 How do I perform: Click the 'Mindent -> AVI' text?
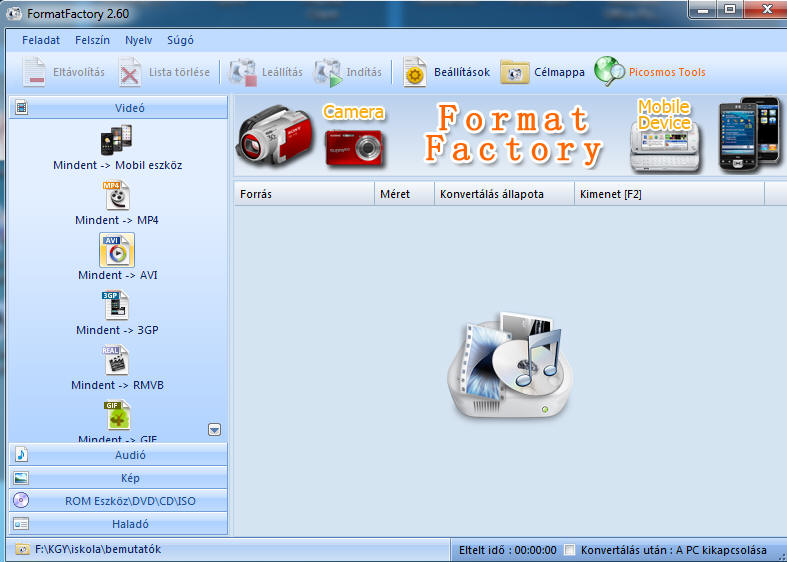pos(118,275)
